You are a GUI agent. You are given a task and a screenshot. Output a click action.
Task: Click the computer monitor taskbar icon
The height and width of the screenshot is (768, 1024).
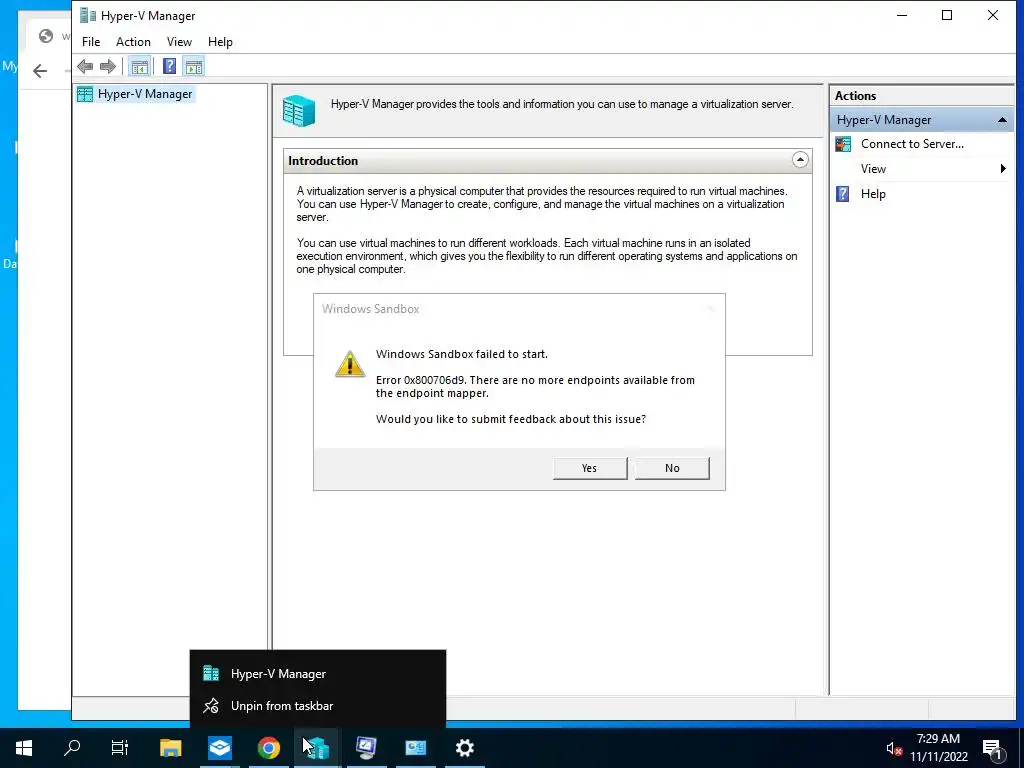[366, 748]
